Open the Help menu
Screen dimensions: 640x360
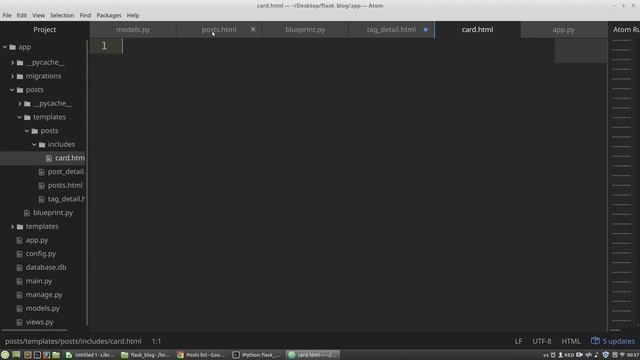(x=133, y=15)
